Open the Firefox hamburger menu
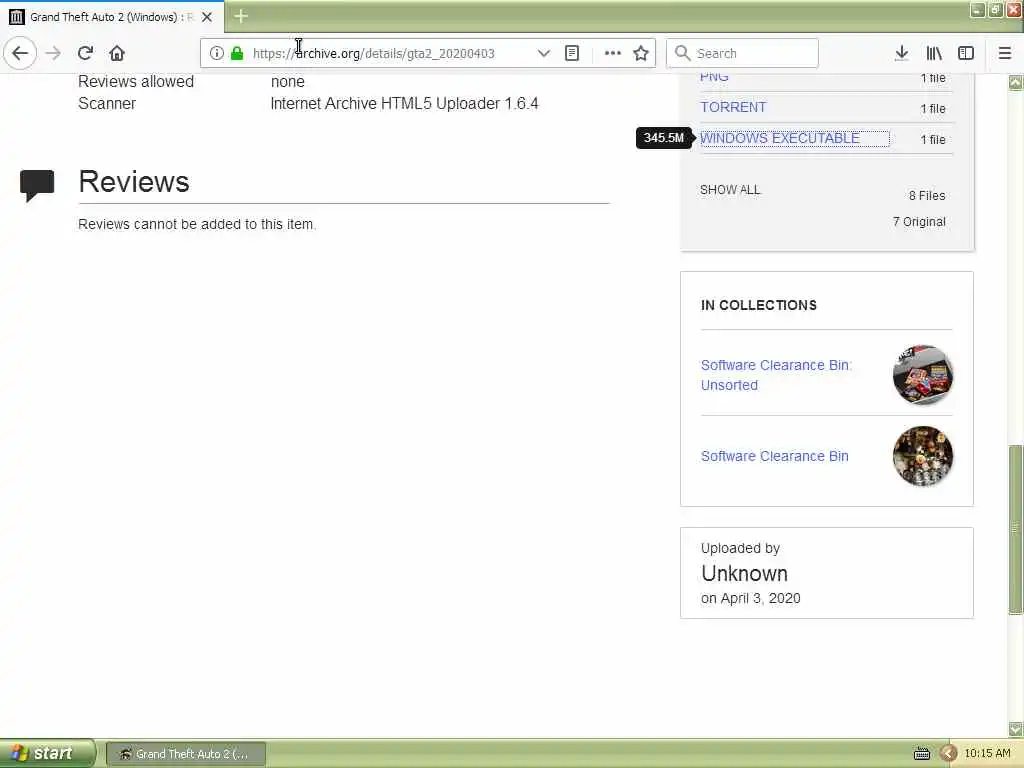The width and height of the screenshot is (1024, 768). click(1005, 53)
